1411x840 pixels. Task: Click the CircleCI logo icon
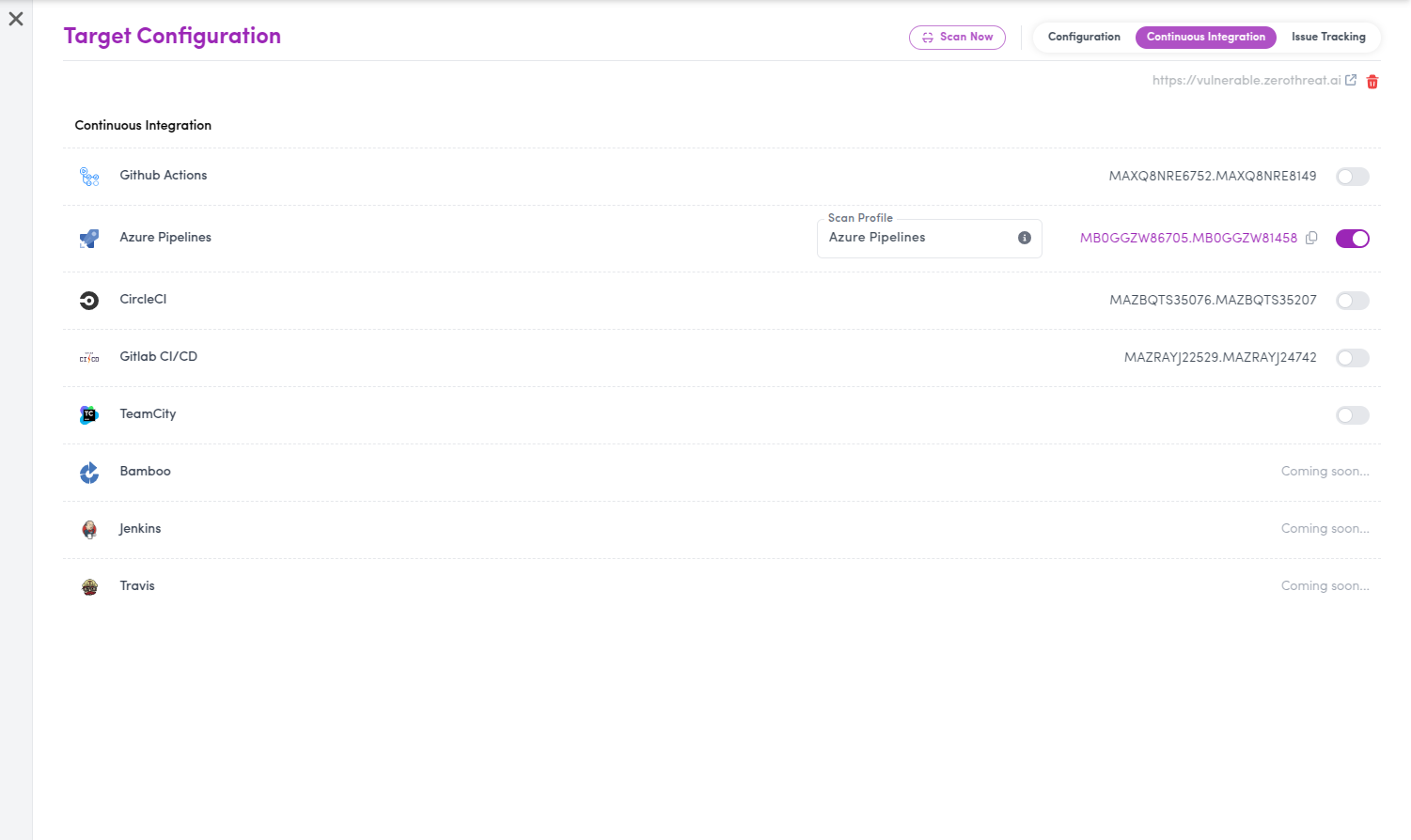click(x=89, y=301)
